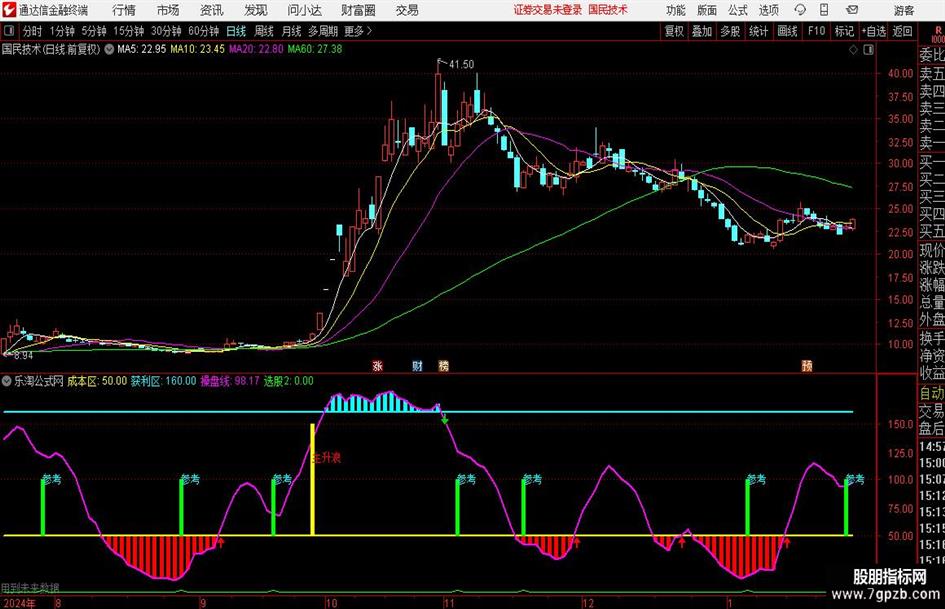Click the 8.94 low price label
This screenshot has height=609, width=945.
pyautogui.click(x=24, y=356)
